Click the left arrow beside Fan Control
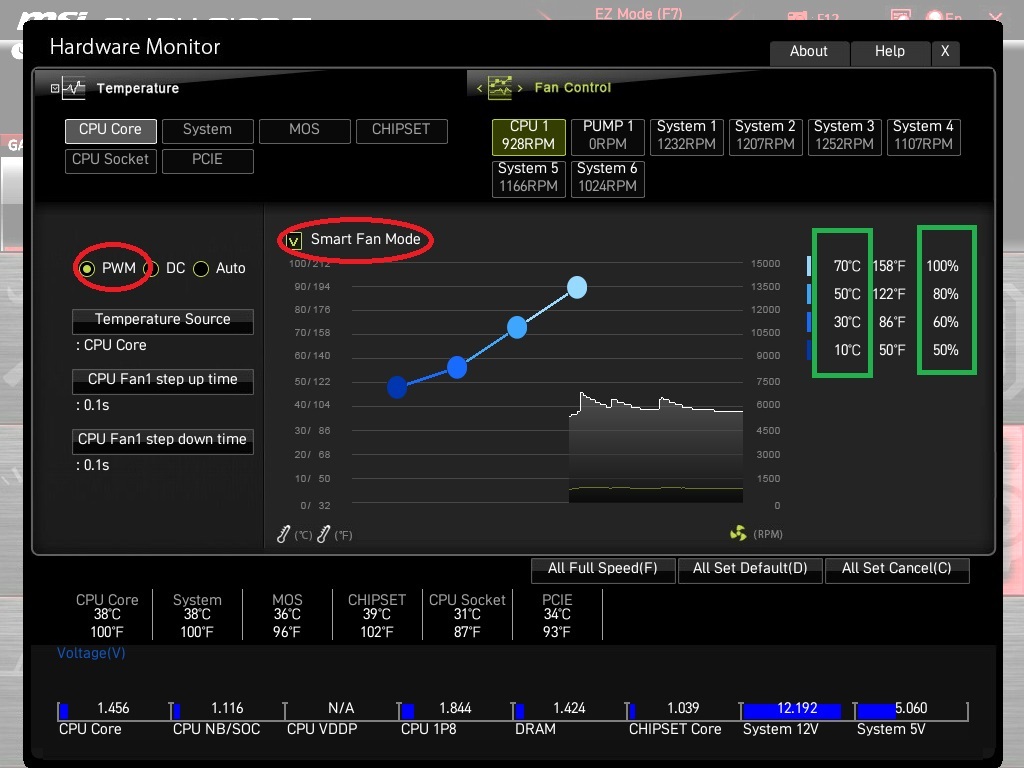Viewport: 1024px width, 768px height. [479, 88]
